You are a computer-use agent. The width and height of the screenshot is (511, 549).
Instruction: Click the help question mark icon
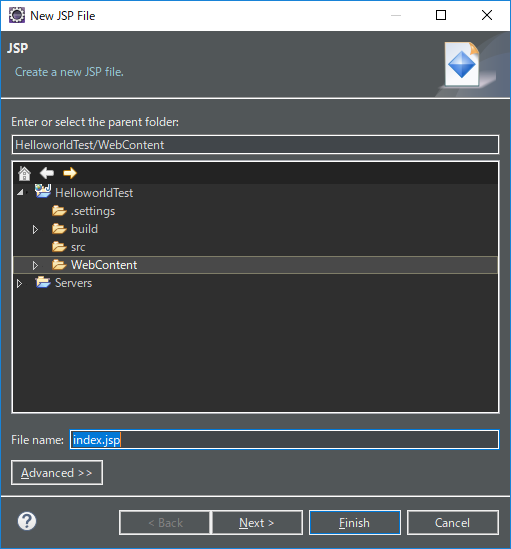[27, 521]
